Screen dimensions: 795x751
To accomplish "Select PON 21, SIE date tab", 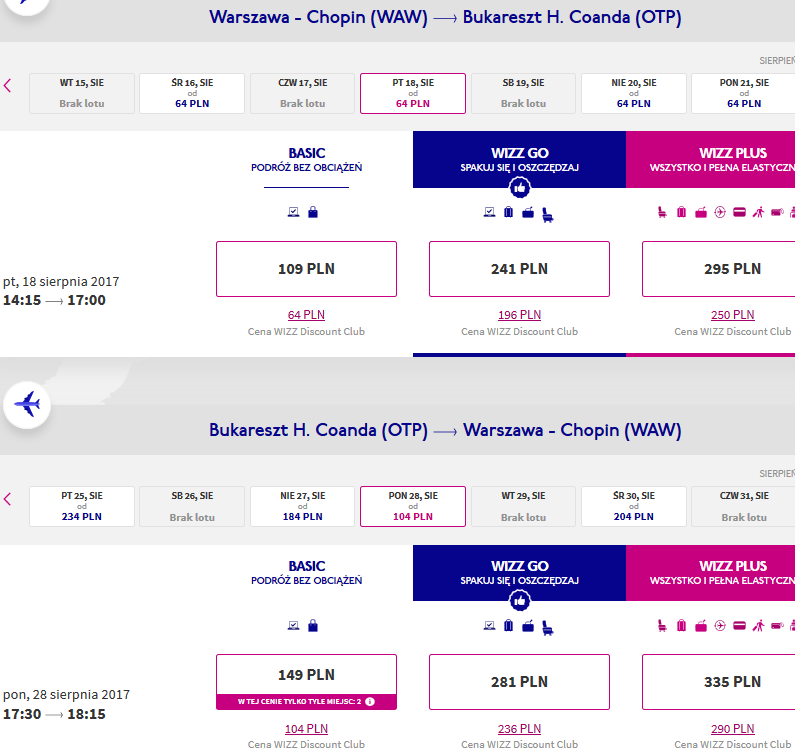I will pos(743,93).
